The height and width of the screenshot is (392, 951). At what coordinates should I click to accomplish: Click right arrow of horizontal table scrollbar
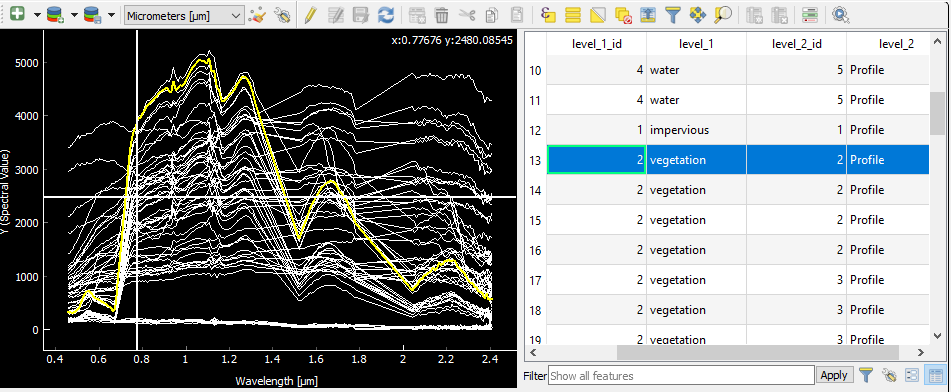pos(921,352)
